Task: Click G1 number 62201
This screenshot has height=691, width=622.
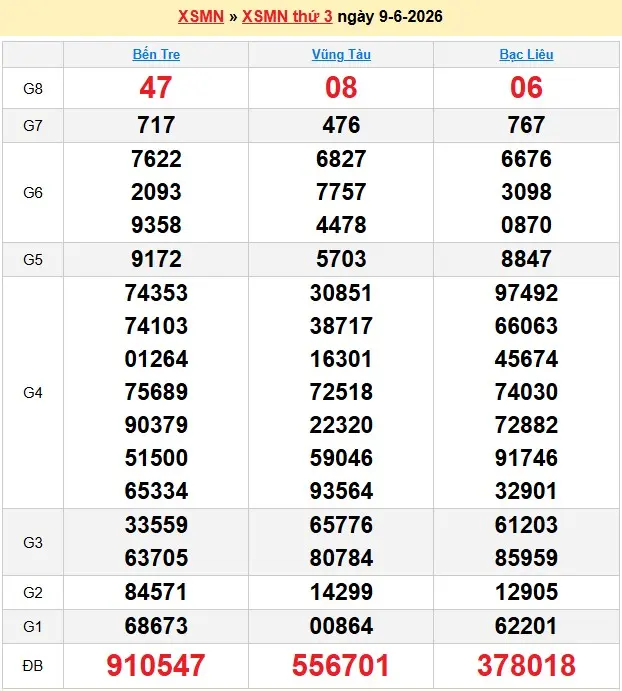Action: tap(526, 626)
